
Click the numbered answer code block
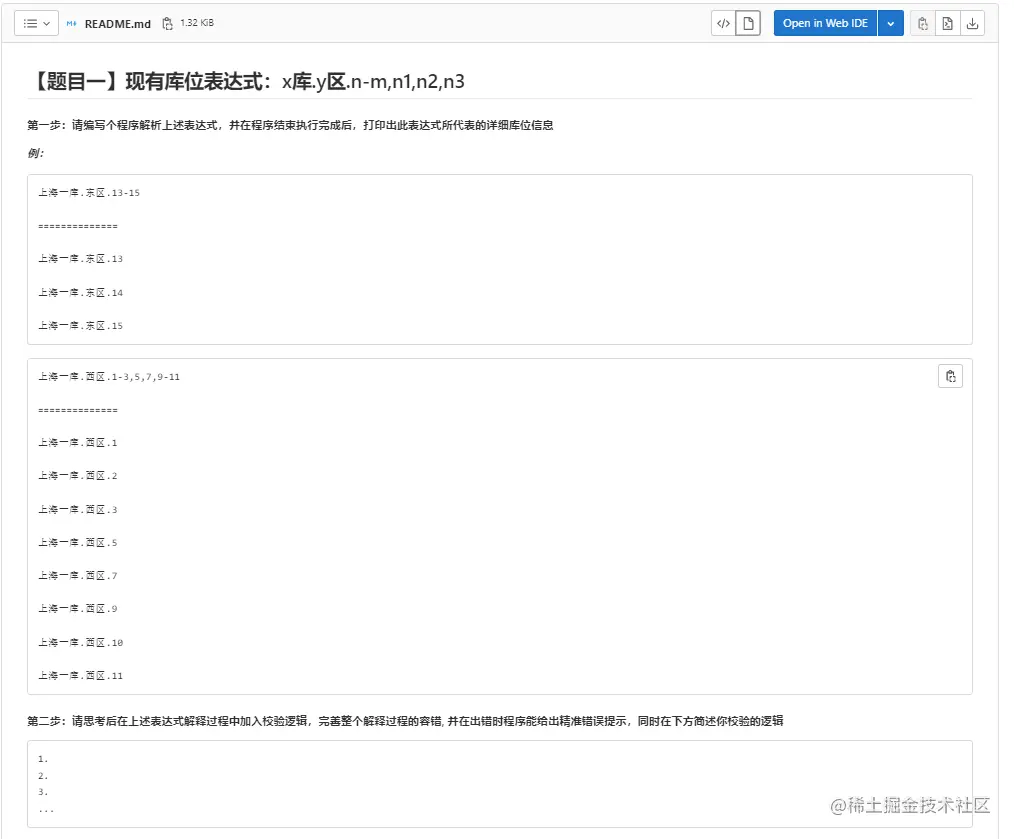[x=499, y=783]
